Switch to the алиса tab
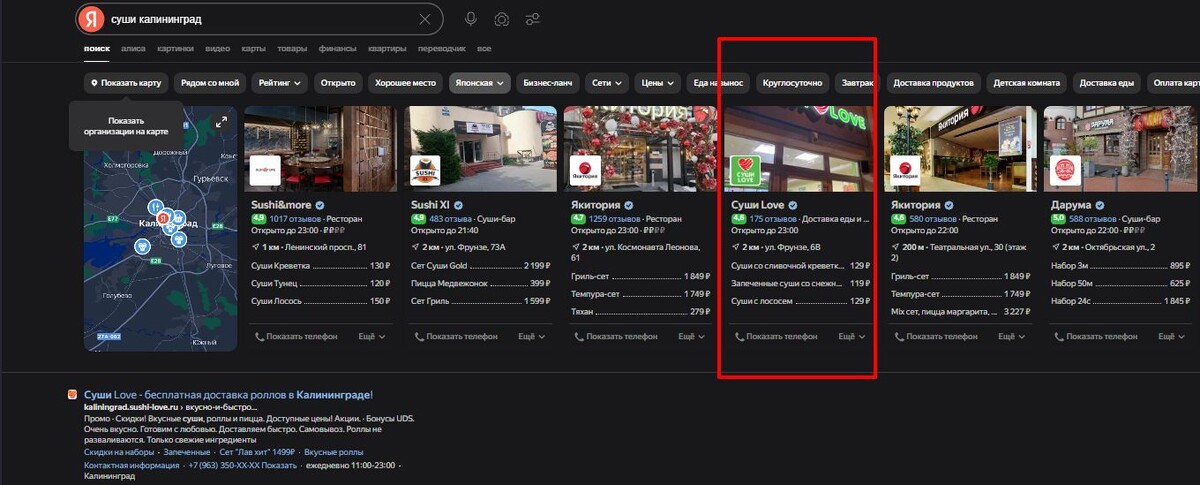This screenshot has height=485, width=1200. pos(133,48)
